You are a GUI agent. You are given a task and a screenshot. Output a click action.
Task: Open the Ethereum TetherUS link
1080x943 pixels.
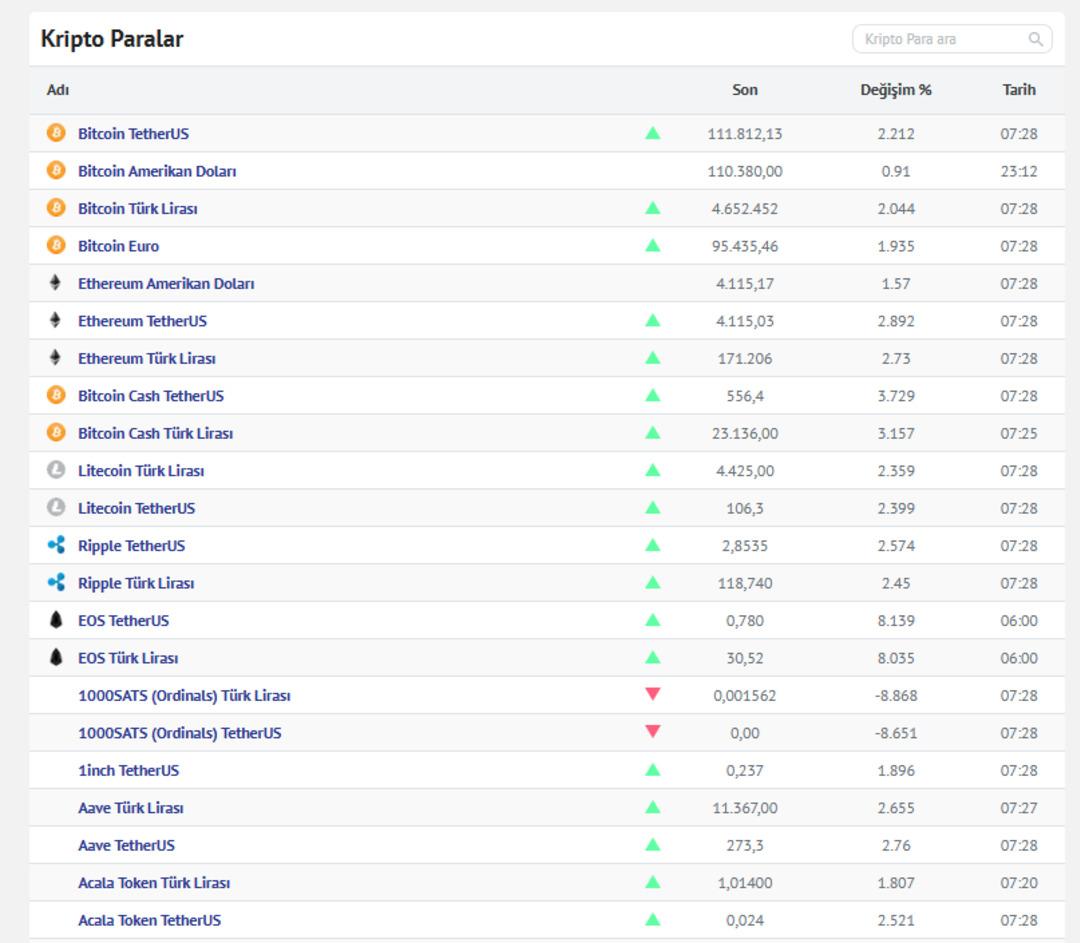[x=143, y=321]
